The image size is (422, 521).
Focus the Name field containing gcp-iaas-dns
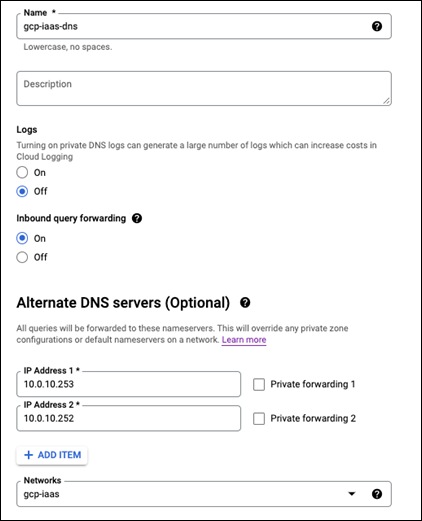click(204, 26)
